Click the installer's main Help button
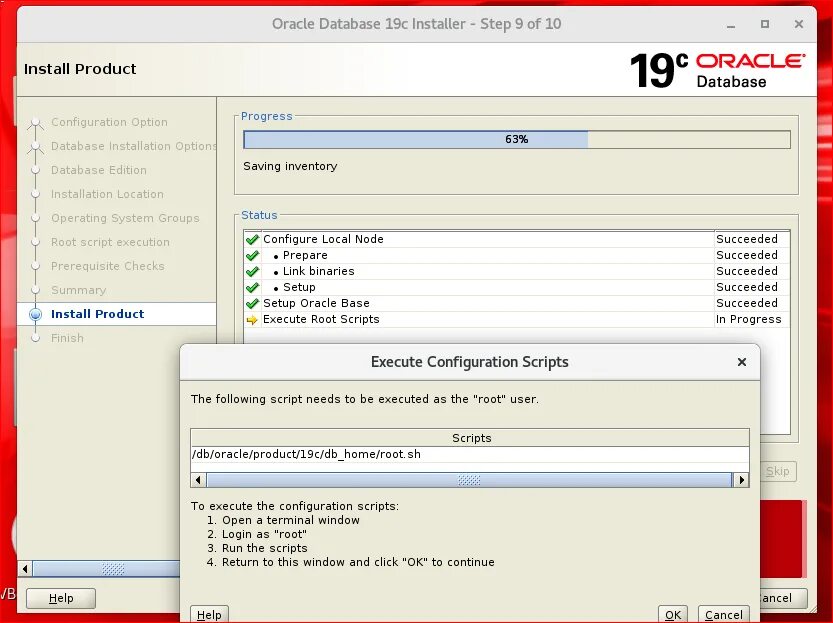This screenshot has height=623, width=833. 61,598
